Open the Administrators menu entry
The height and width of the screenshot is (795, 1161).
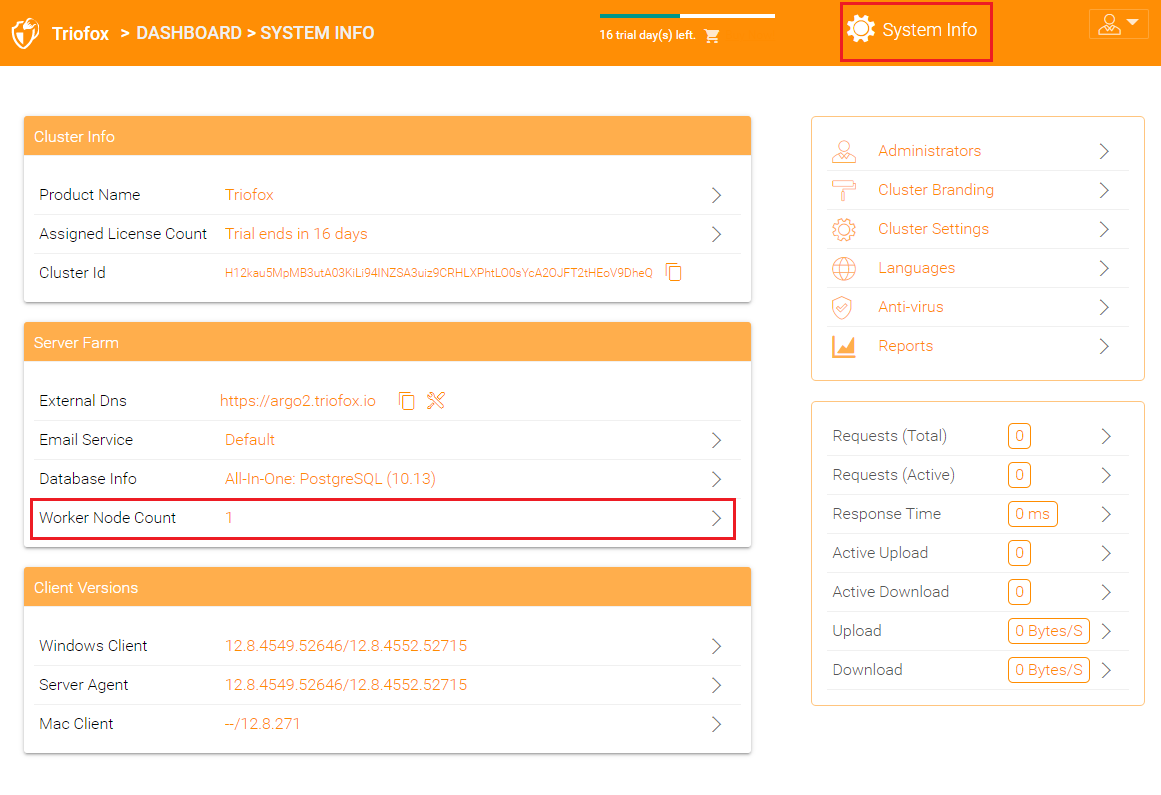coord(977,151)
